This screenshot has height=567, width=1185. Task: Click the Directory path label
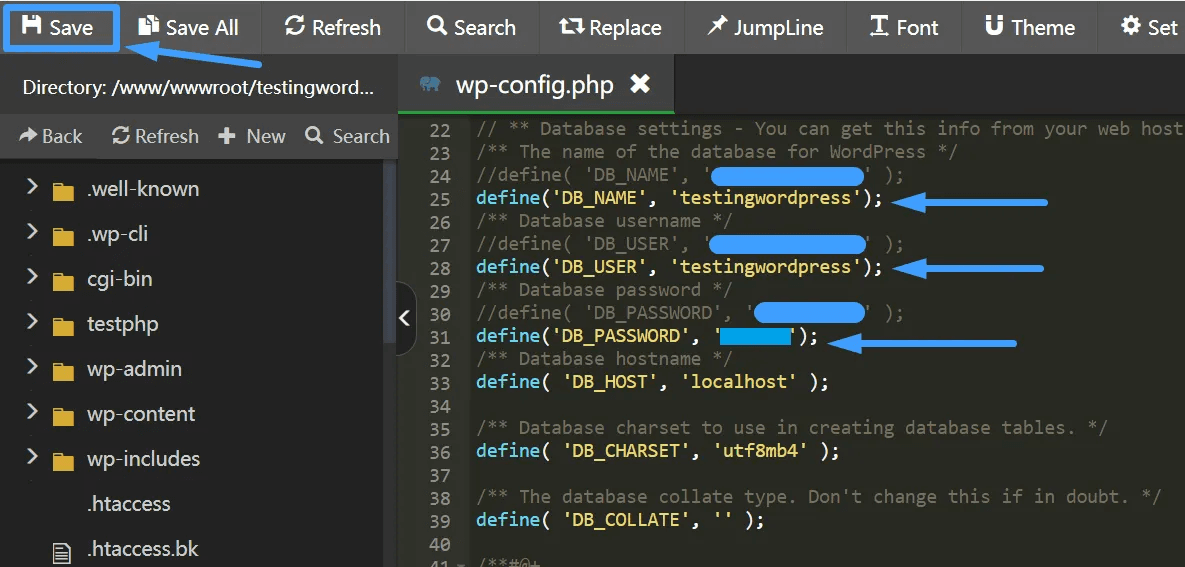(198, 87)
